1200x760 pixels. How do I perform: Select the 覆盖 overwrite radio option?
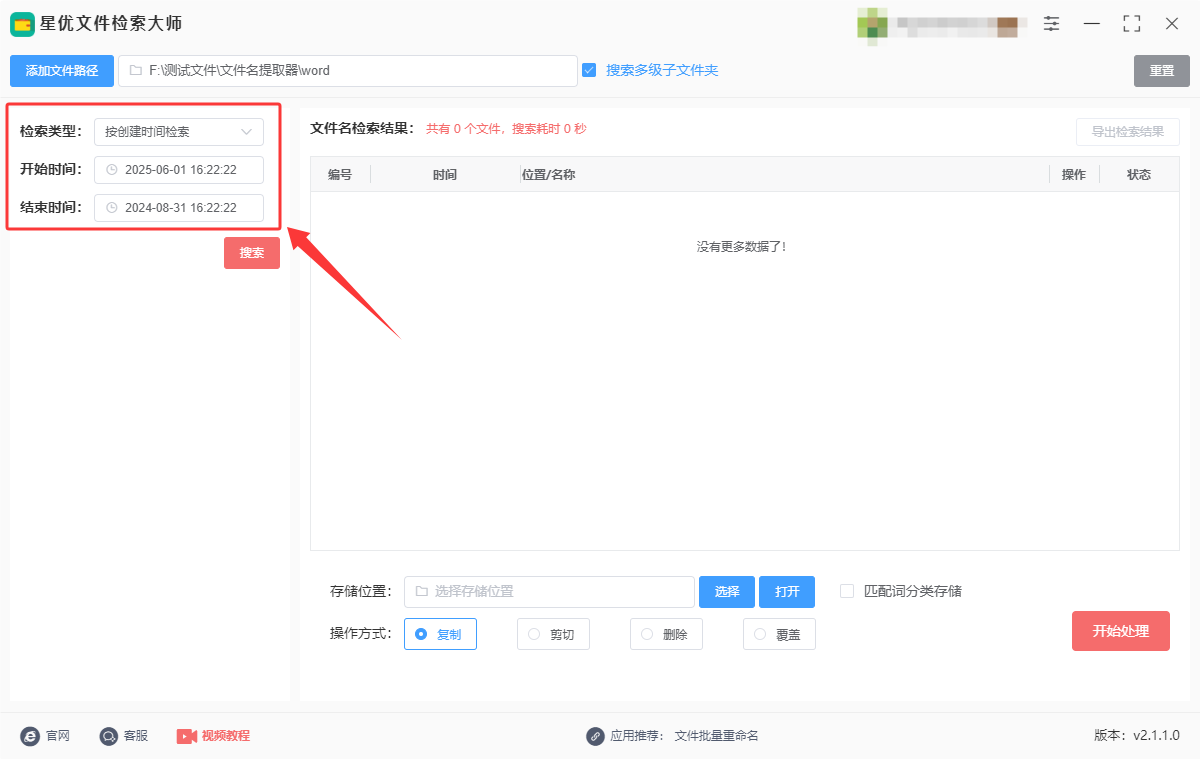pos(779,634)
